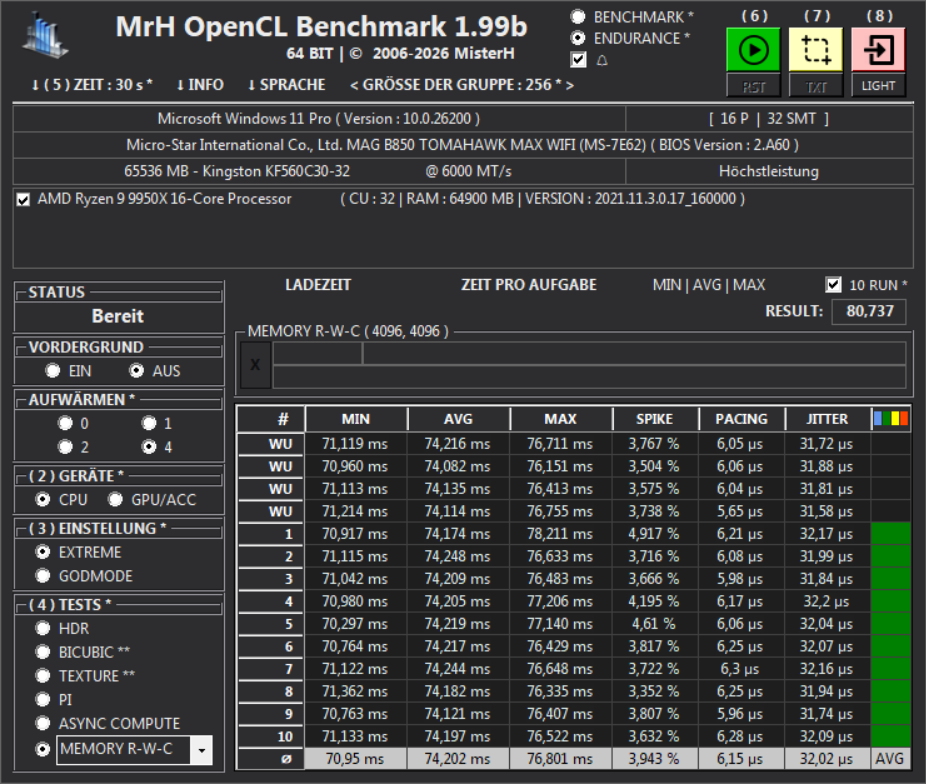Toggle AMD Ryzen 9 9950X device checkbox

[x=23, y=200]
